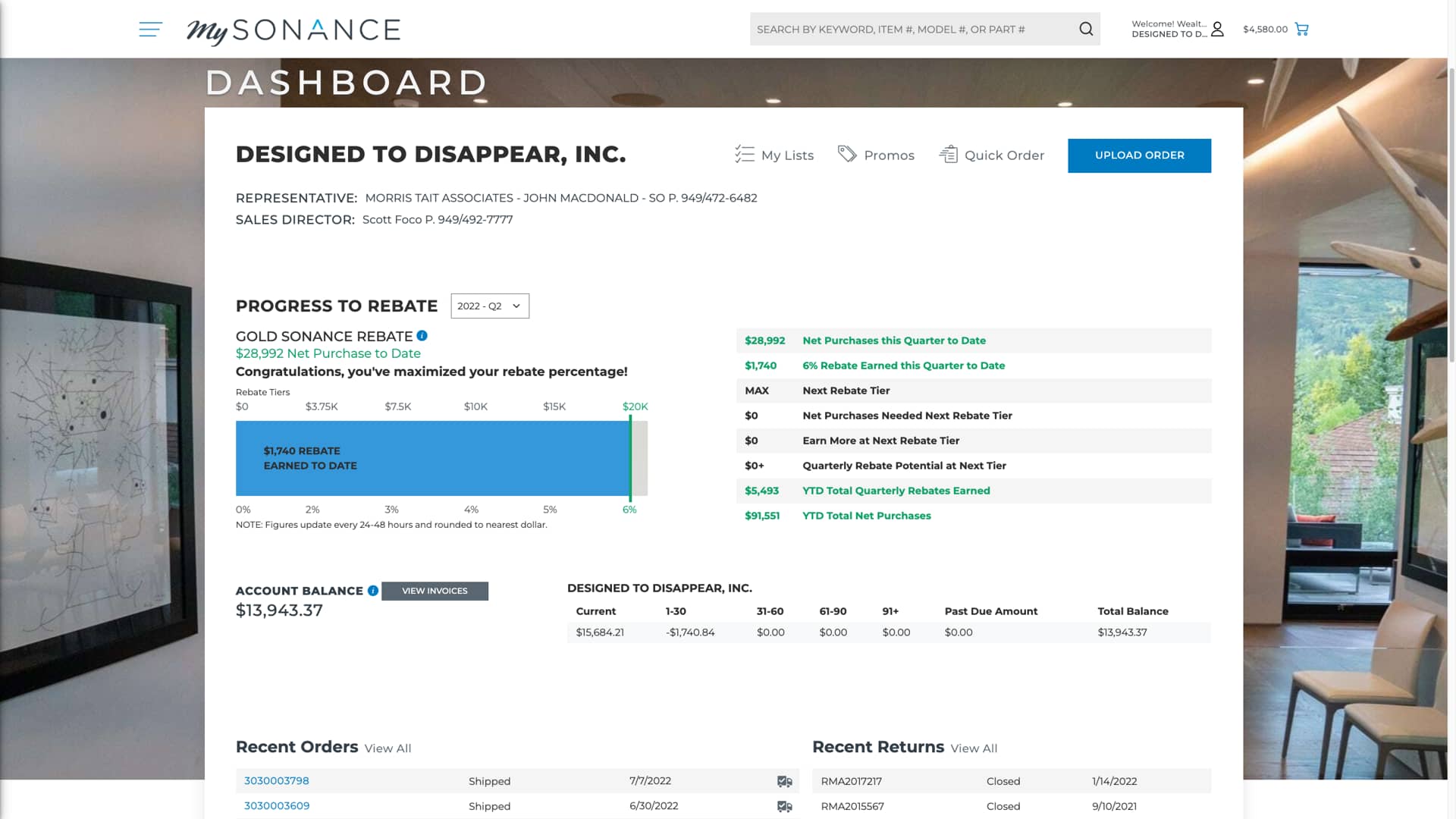View all Recent Orders

pyautogui.click(x=388, y=748)
